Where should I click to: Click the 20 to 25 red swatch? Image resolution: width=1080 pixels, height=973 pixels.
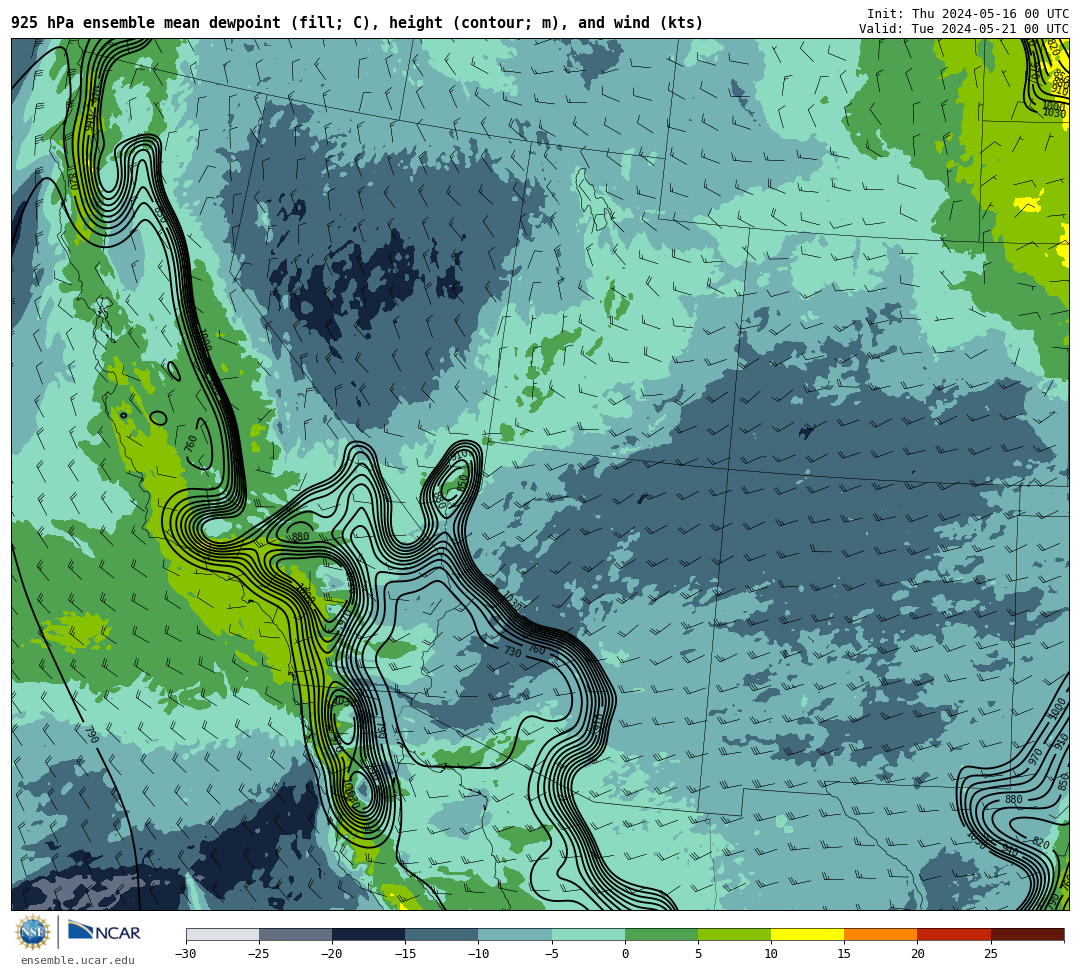pos(954,934)
